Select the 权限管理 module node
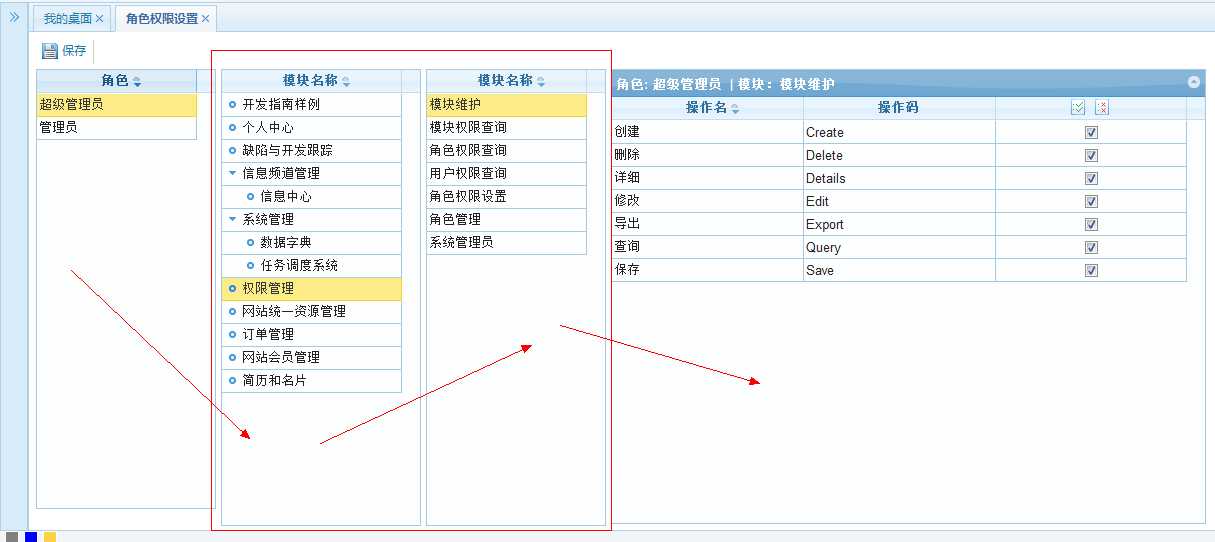Viewport: 1215px width, 542px height. pos(311,288)
